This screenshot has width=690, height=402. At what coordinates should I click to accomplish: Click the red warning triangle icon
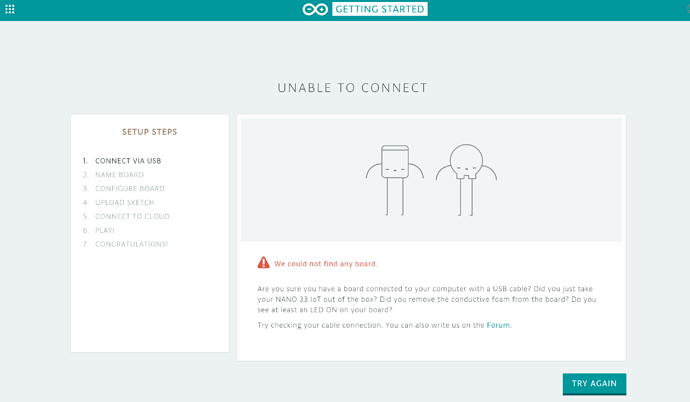point(263,263)
